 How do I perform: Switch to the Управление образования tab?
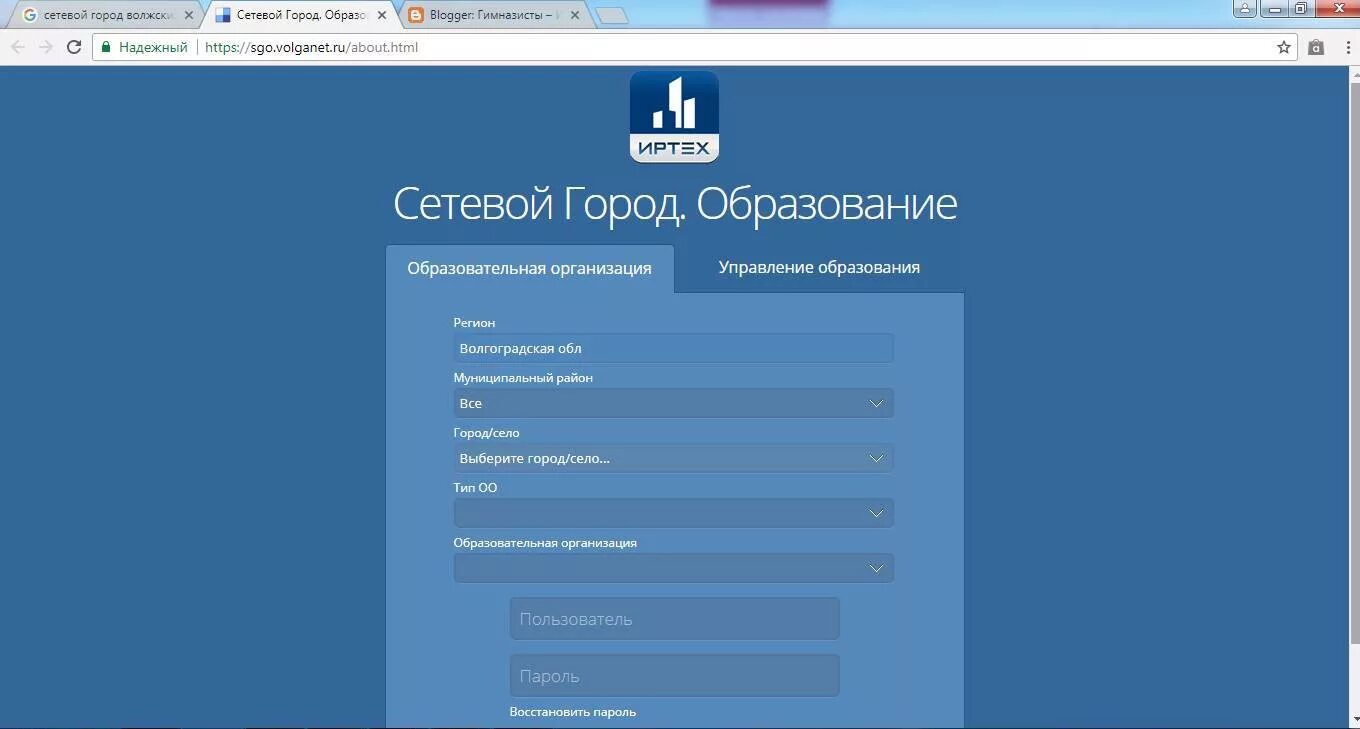pyautogui.click(x=819, y=267)
